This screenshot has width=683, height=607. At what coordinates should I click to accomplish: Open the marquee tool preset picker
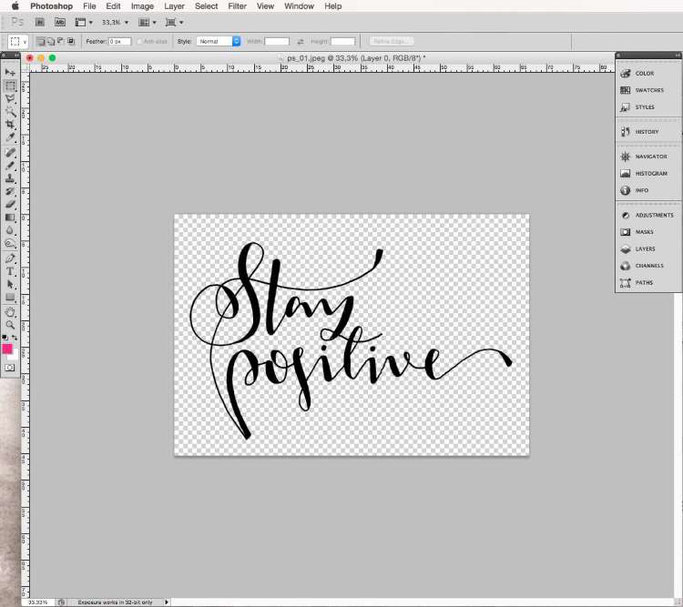click(x=18, y=41)
